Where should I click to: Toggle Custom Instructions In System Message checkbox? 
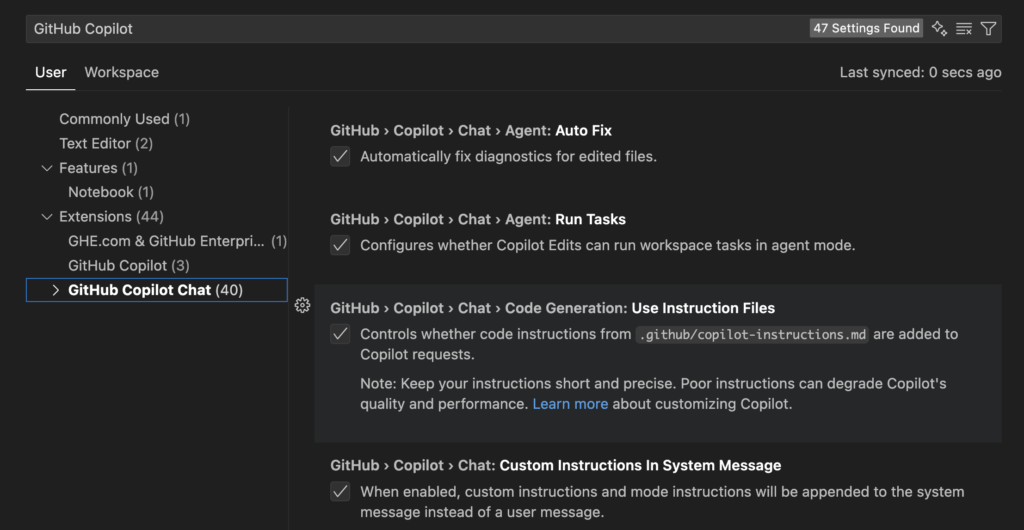pos(340,491)
